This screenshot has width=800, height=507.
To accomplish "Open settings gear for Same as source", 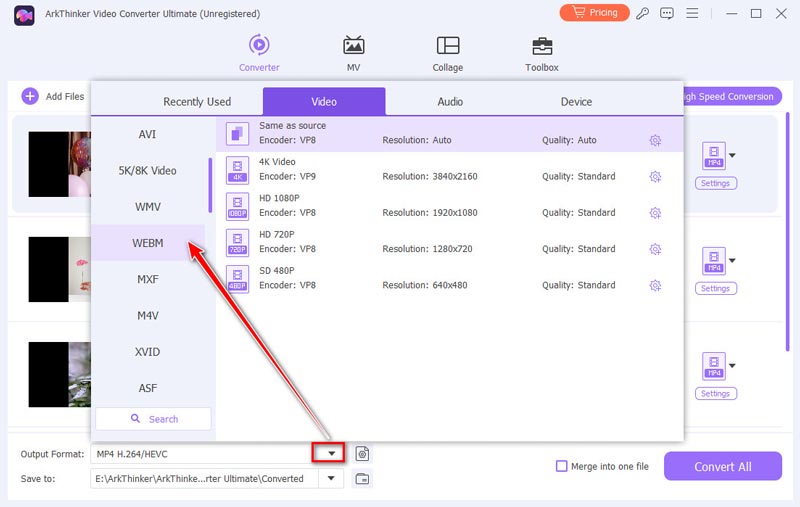I will pyautogui.click(x=655, y=140).
